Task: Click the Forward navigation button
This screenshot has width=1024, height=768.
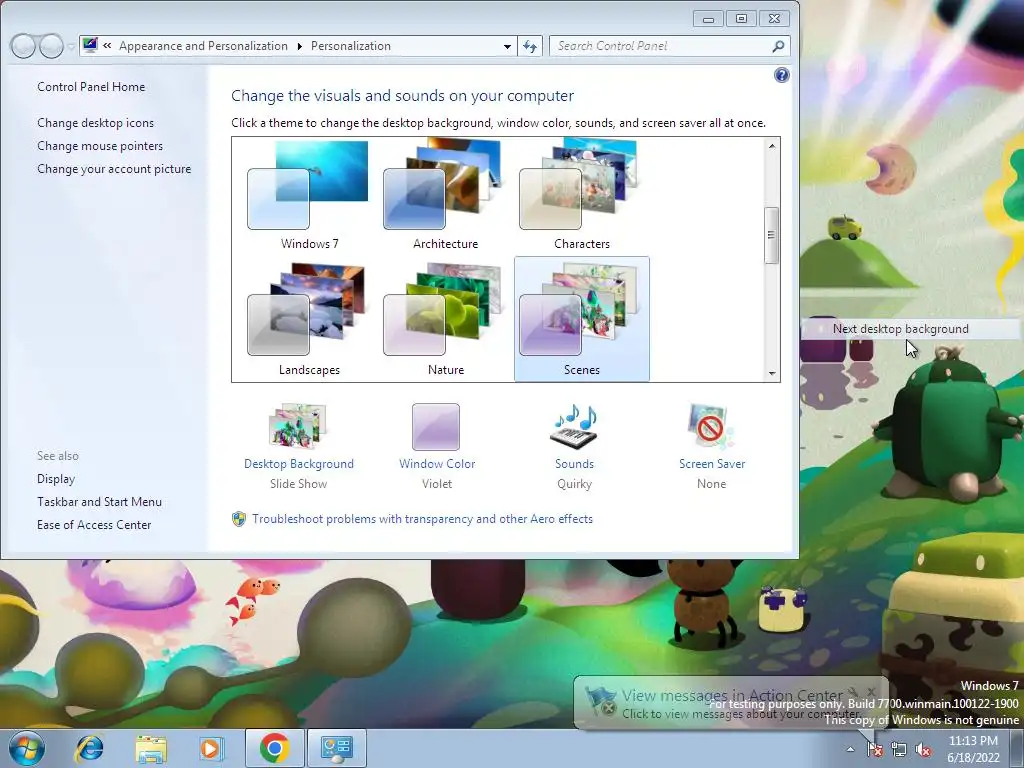Action: click(x=52, y=46)
